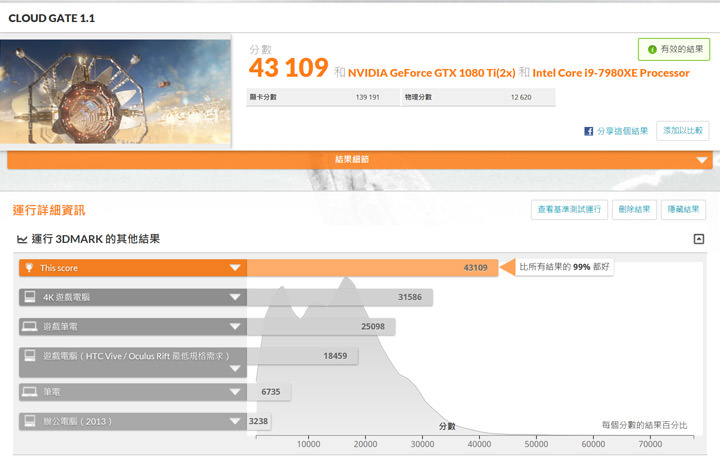Click the CLOUD GATE 1.1 heading
Image resolution: width=720 pixels, height=463 pixels.
tap(51, 18)
